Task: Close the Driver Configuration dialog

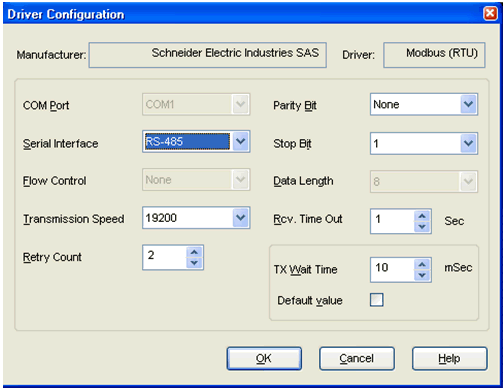Action: [490, 14]
